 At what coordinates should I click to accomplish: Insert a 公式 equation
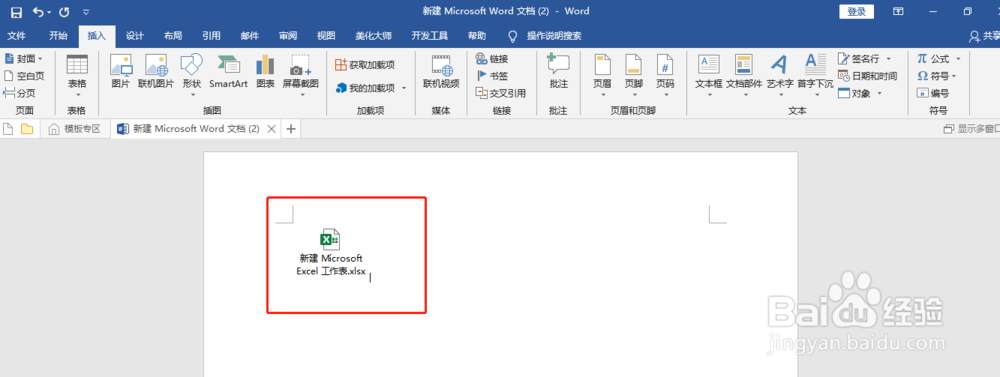tap(933, 59)
